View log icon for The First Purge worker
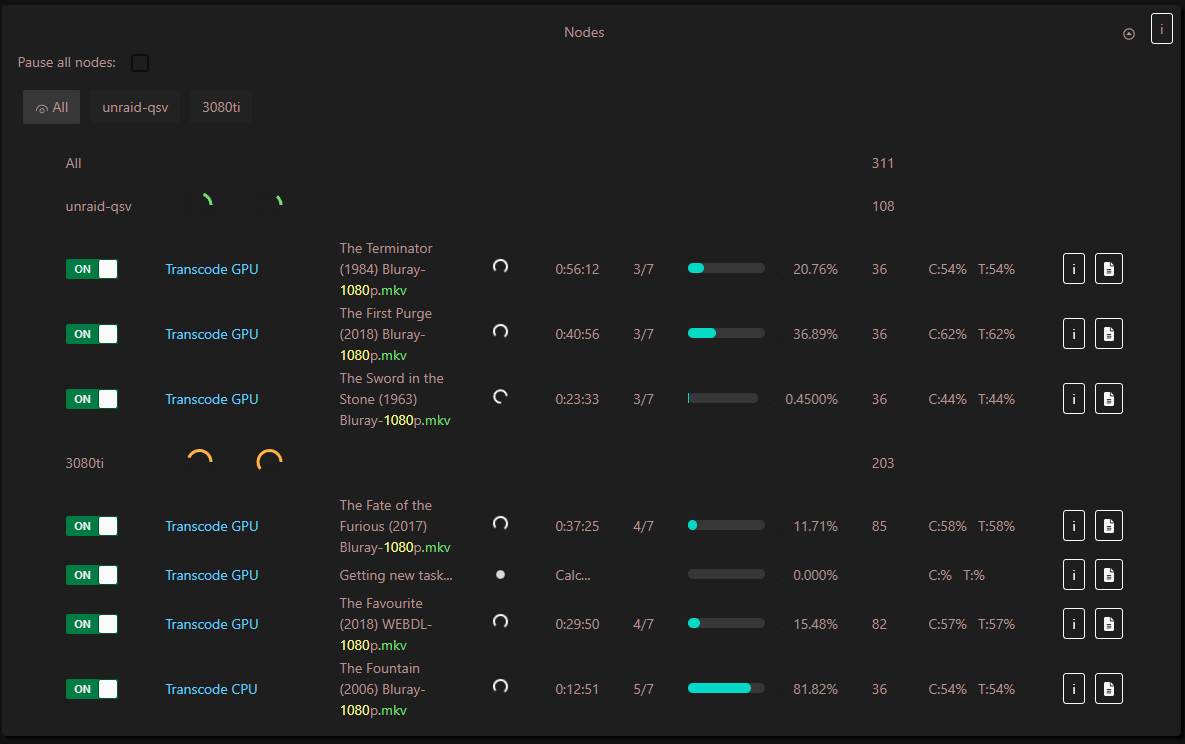This screenshot has height=744, width=1185. (1108, 333)
